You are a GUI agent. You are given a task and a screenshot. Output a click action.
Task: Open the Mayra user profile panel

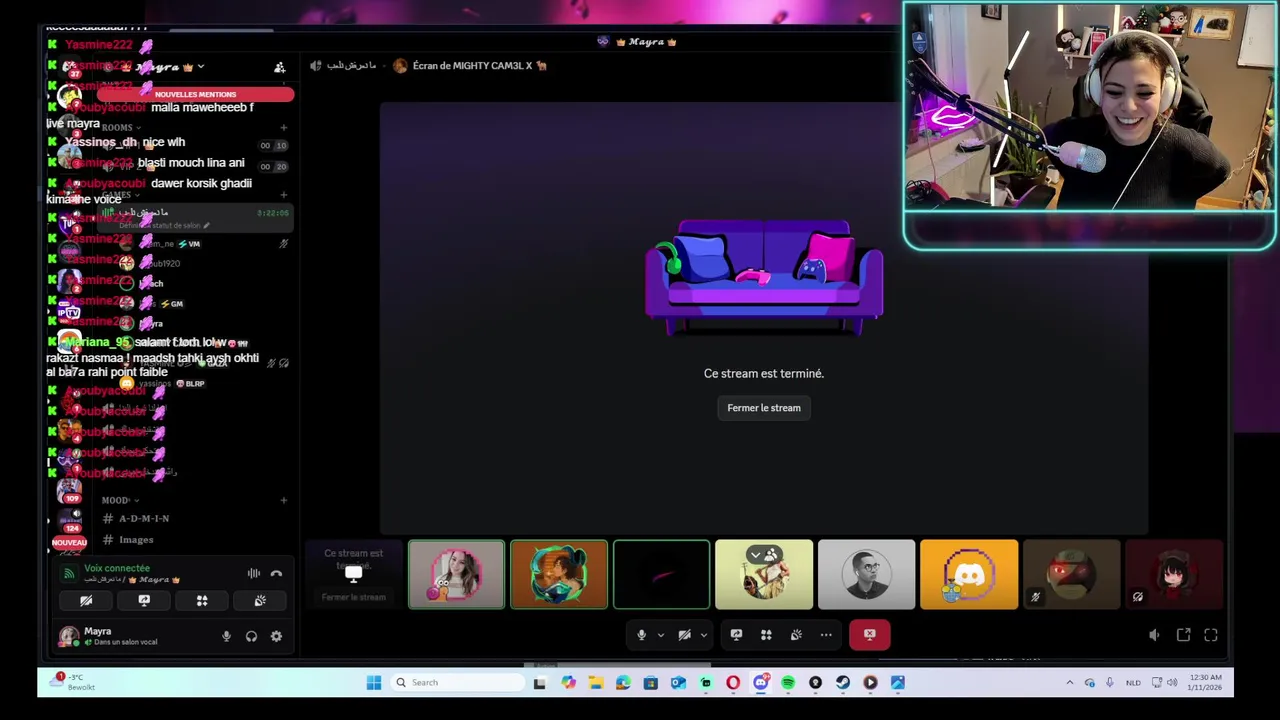coord(108,636)
